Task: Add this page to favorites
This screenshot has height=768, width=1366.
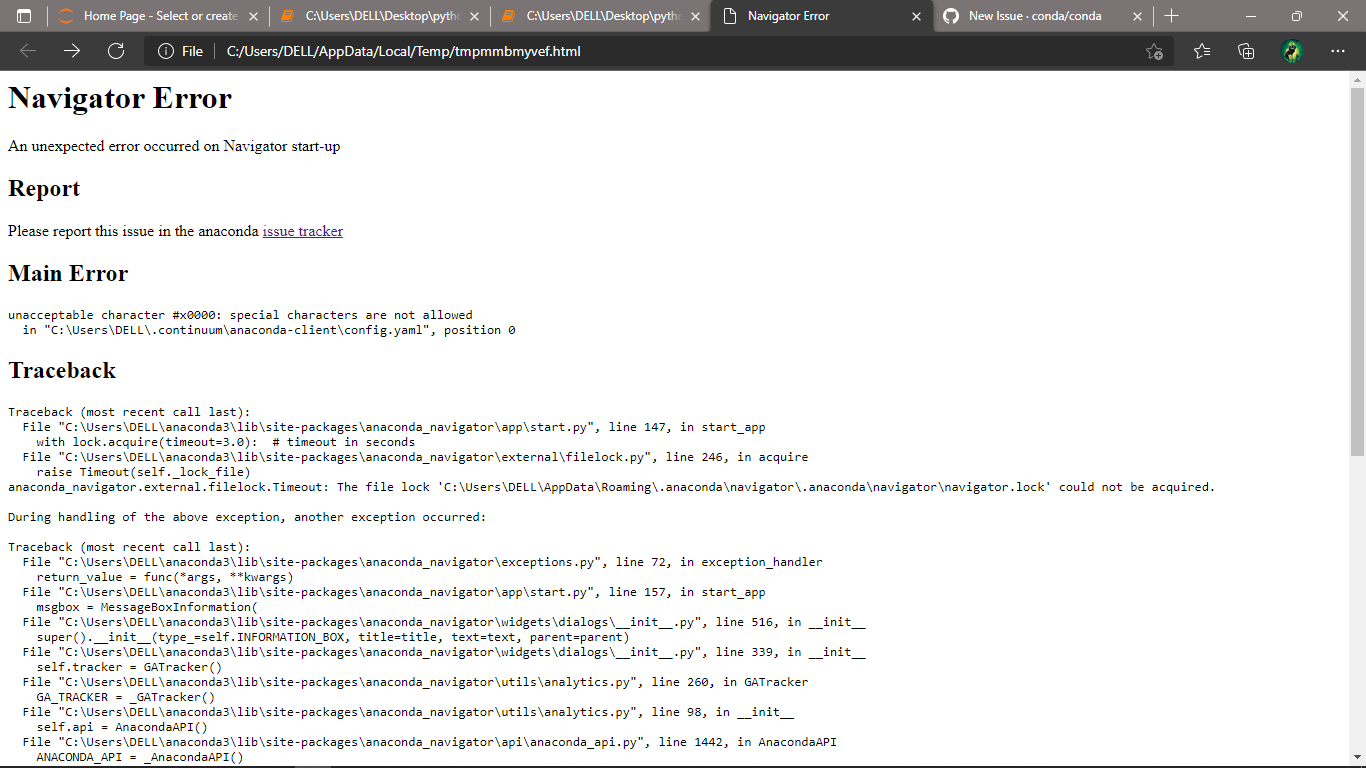Action: click(1154, 51)
